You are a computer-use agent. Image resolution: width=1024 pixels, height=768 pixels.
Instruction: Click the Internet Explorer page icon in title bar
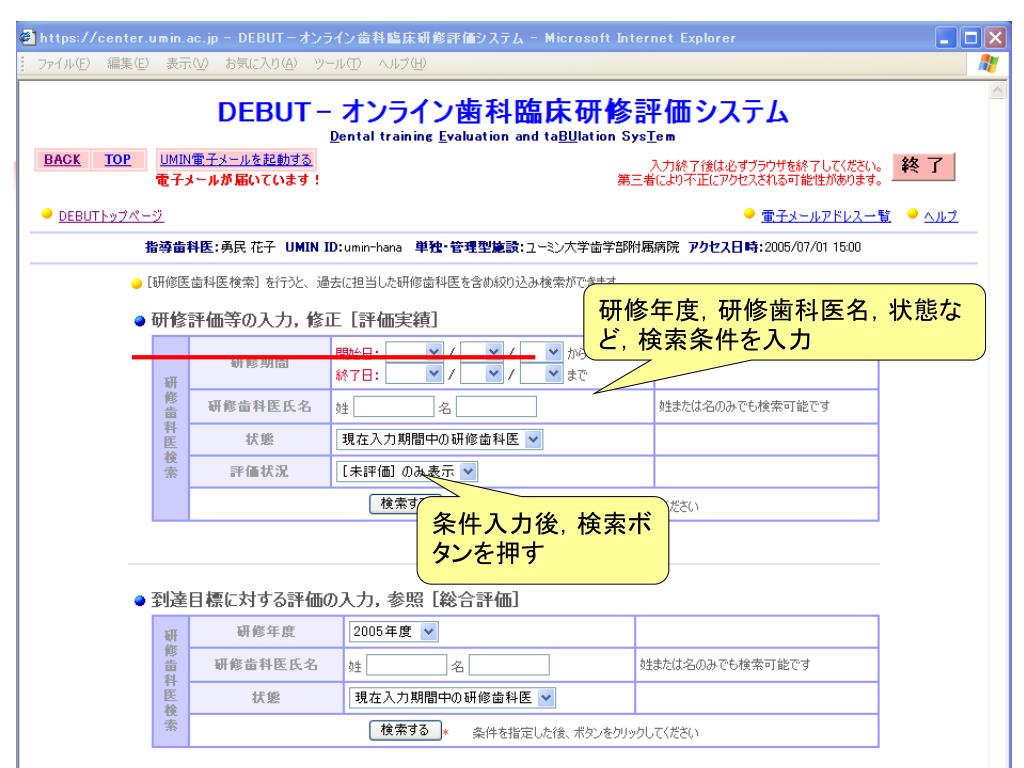pos(27,38)
